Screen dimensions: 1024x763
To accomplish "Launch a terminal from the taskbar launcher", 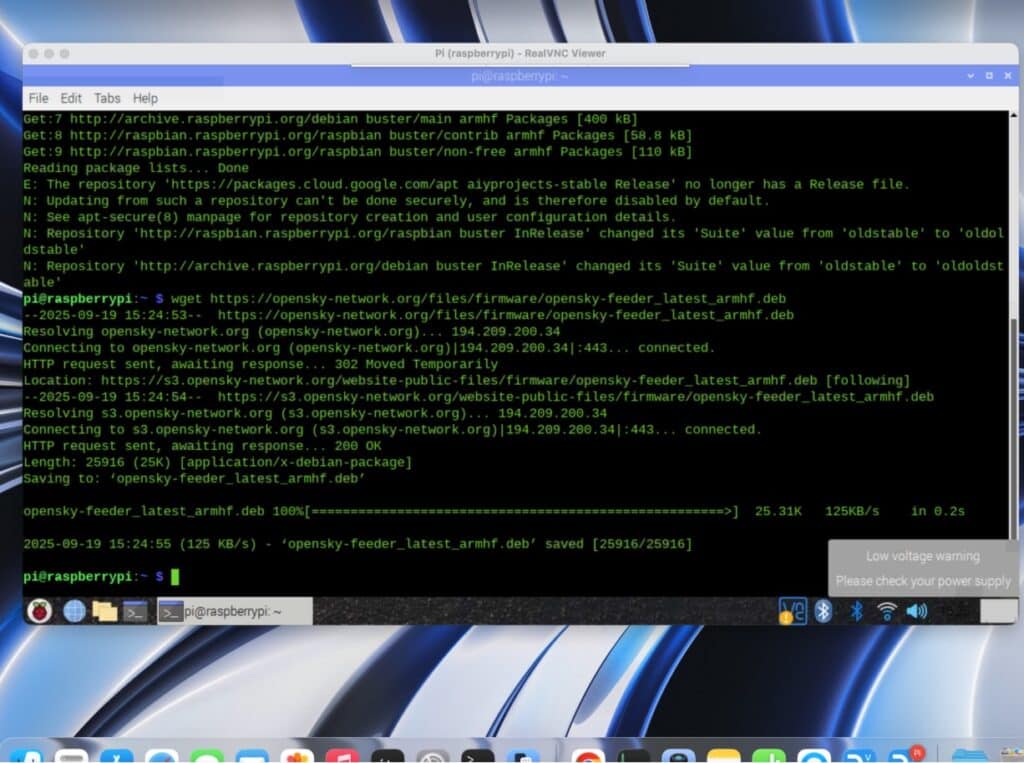I will tap(136, 610).
